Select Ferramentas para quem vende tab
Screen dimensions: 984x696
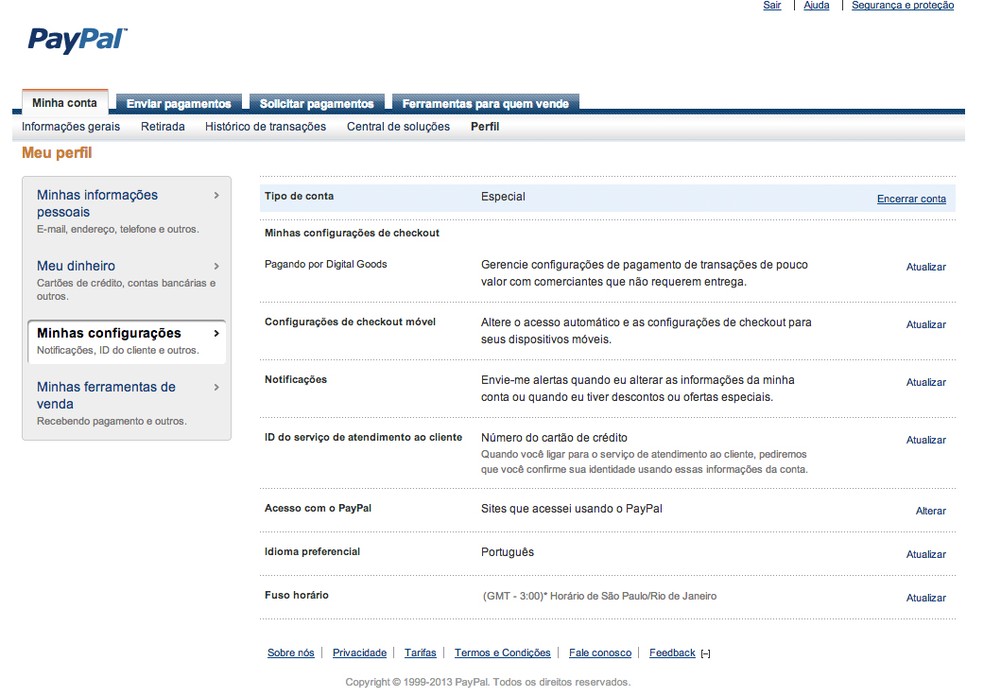coord(486,104)
